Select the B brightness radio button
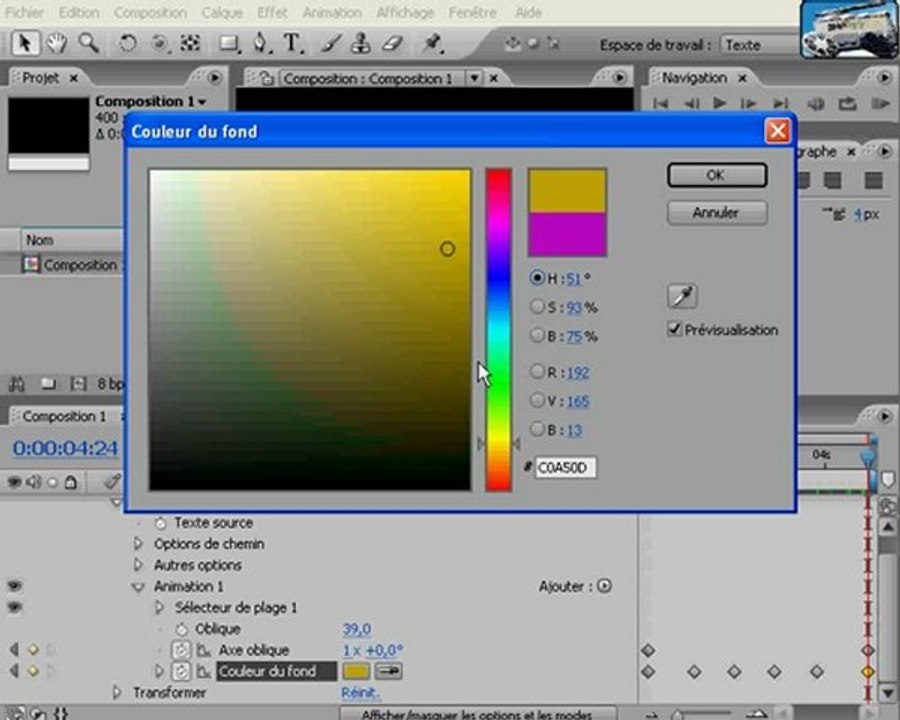The image size is (900, 720). tap(537, 335)
